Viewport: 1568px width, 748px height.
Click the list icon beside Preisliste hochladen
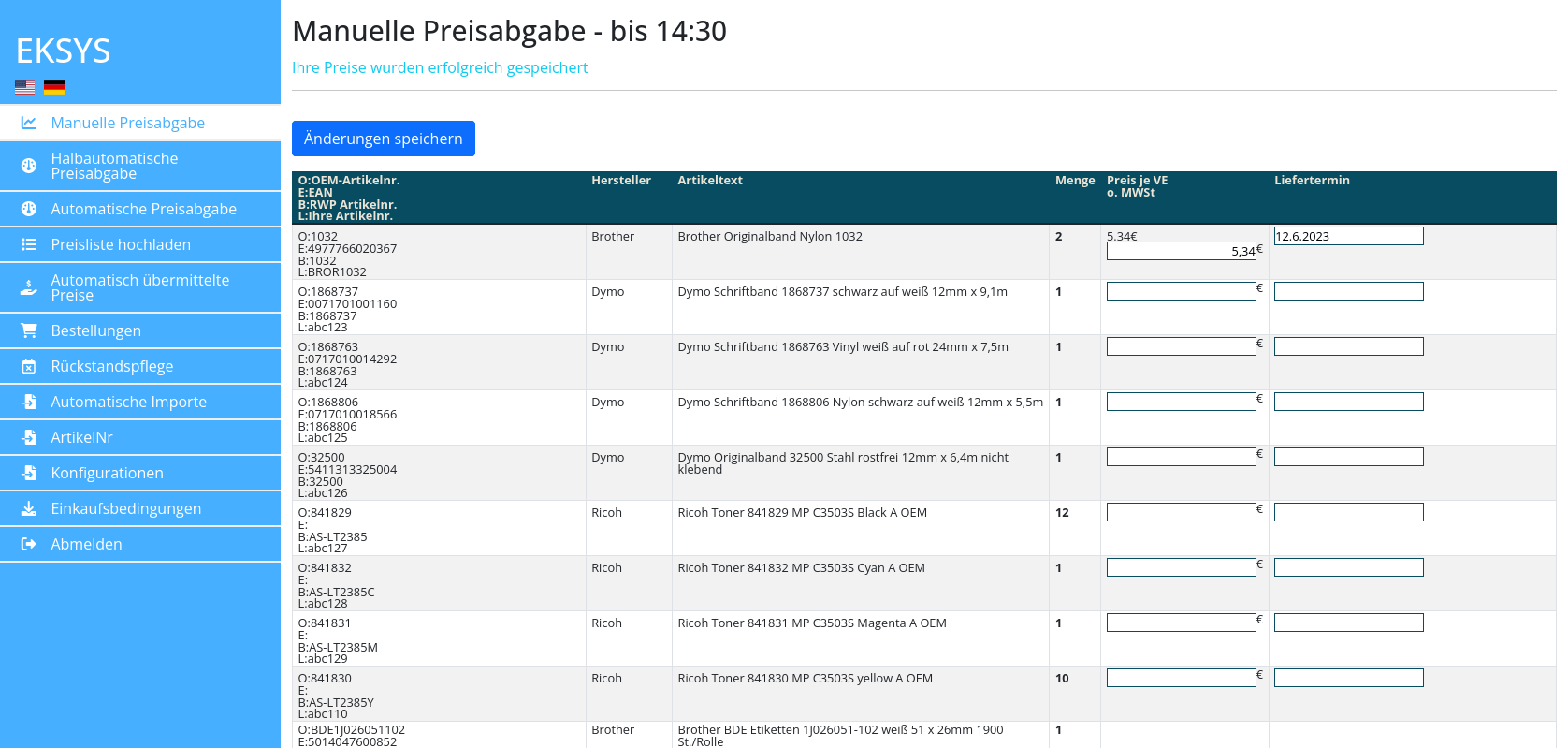(x=29, y=244)
